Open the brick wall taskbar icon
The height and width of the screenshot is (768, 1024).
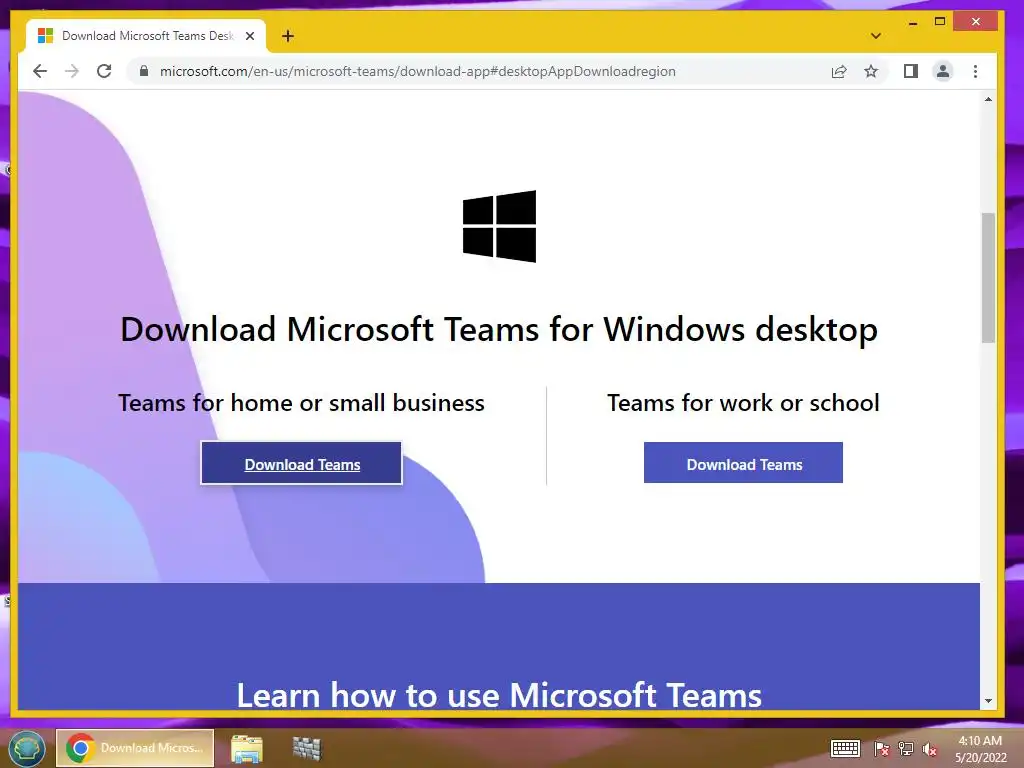pyautogui.click(x=306, y=748)
